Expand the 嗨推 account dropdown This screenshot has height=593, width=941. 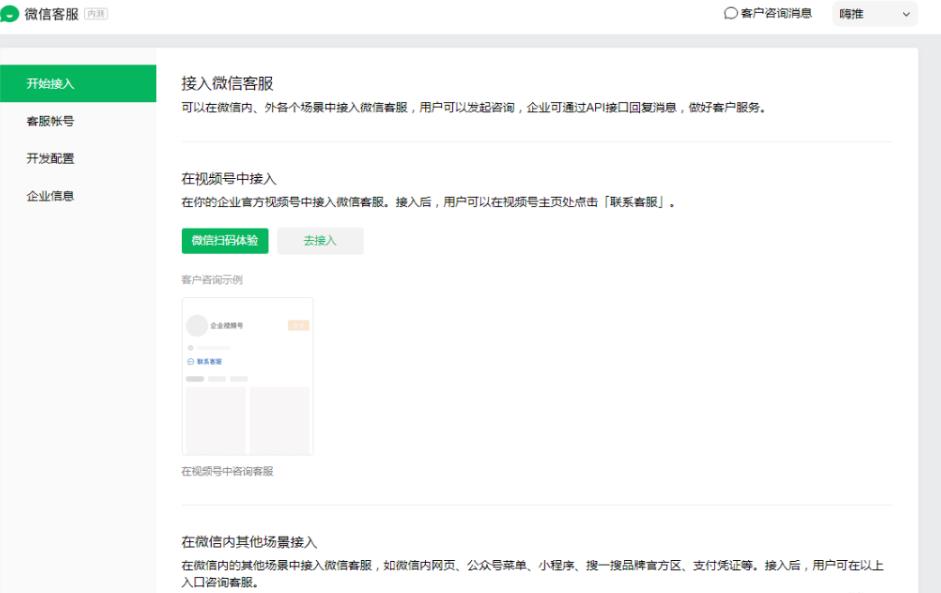(874, 14)
